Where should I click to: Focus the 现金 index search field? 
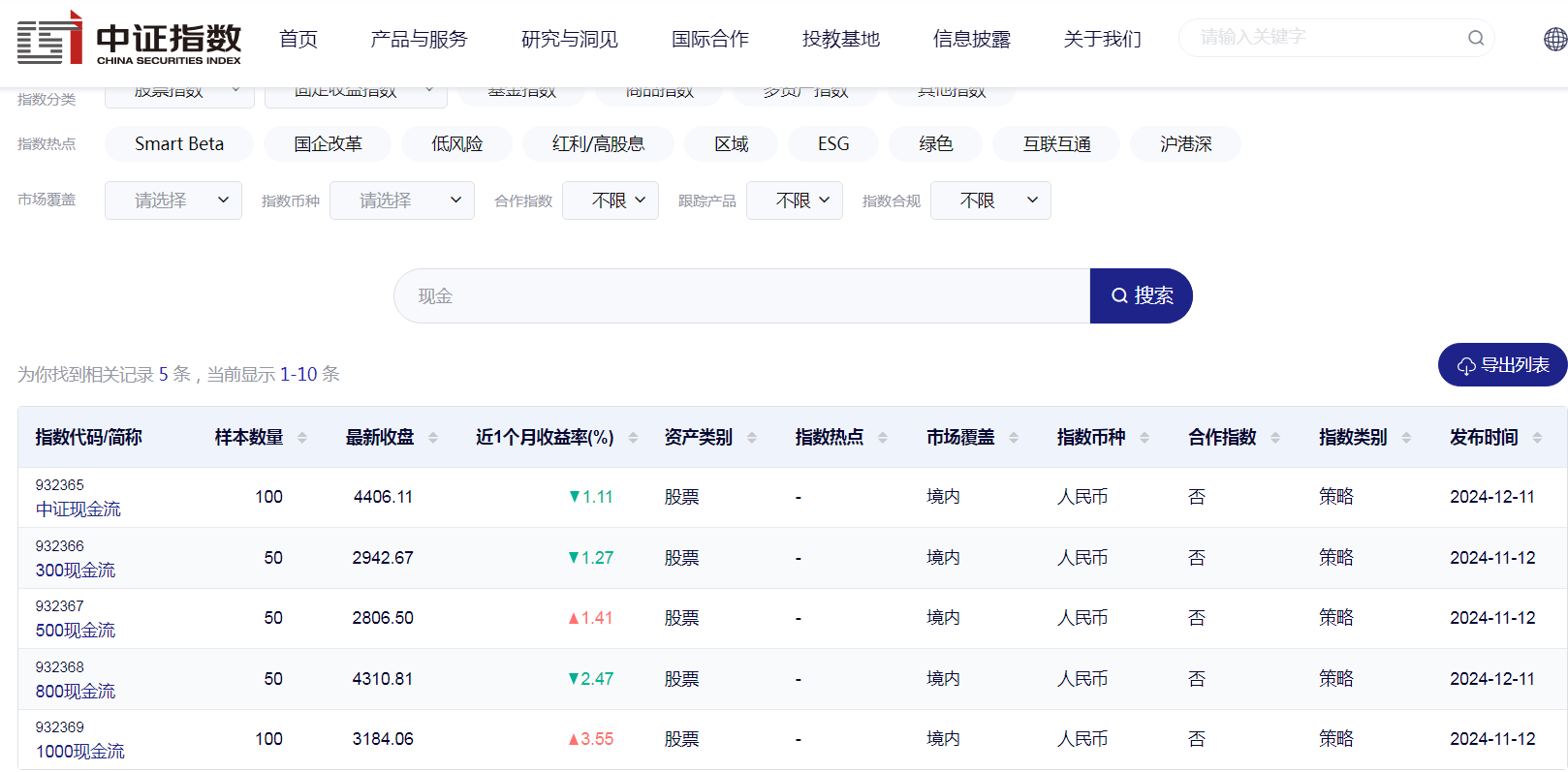point(741,296)
